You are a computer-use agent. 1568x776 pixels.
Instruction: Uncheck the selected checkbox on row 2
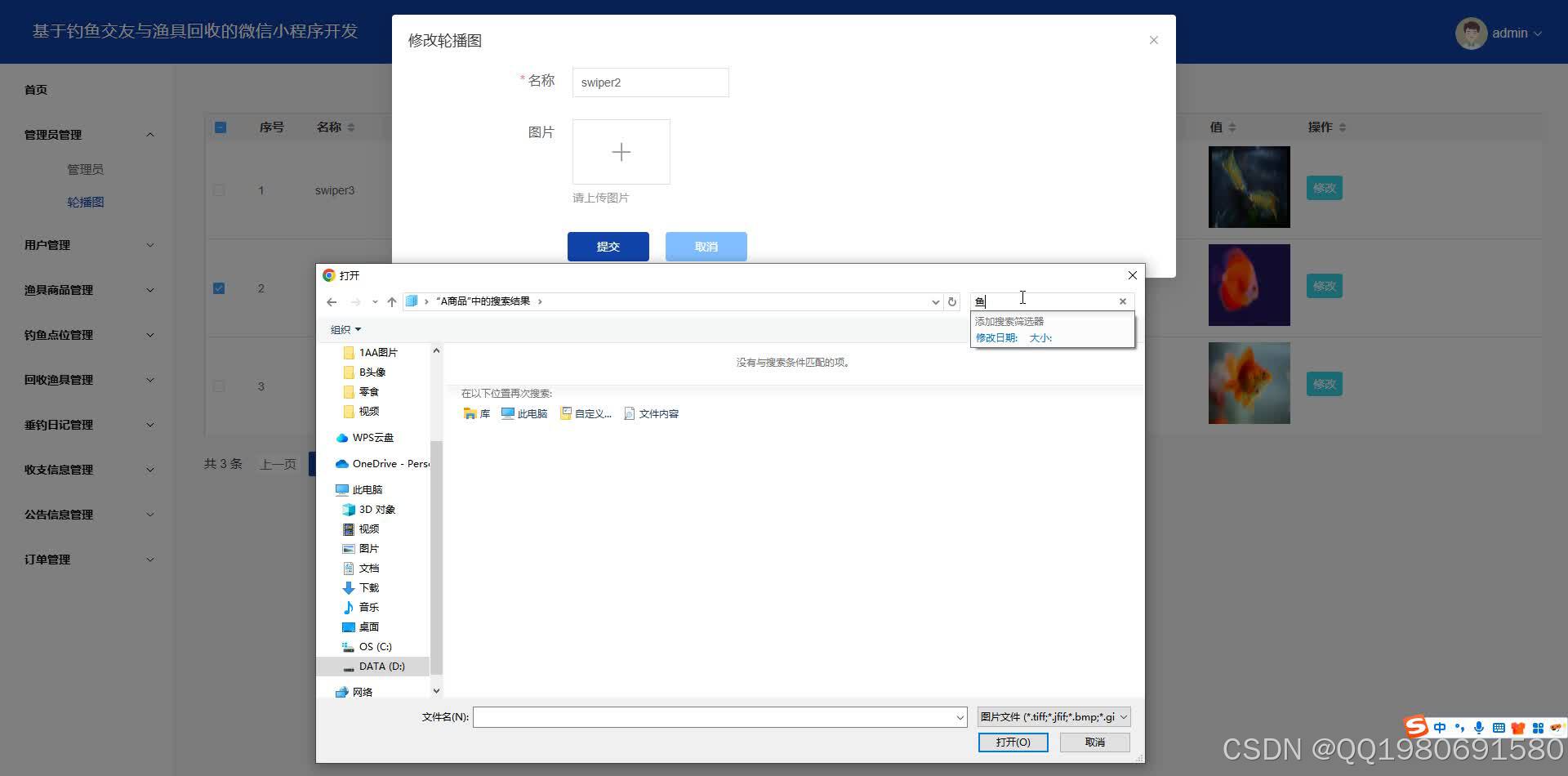pos(219,288)
